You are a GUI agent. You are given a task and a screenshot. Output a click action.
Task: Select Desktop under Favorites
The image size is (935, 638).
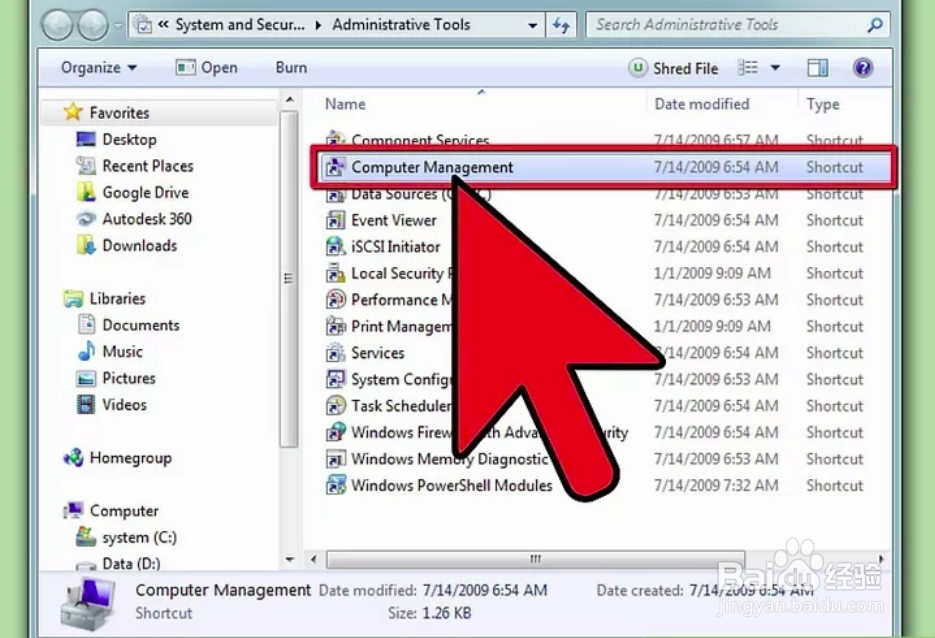pos(129,140)
